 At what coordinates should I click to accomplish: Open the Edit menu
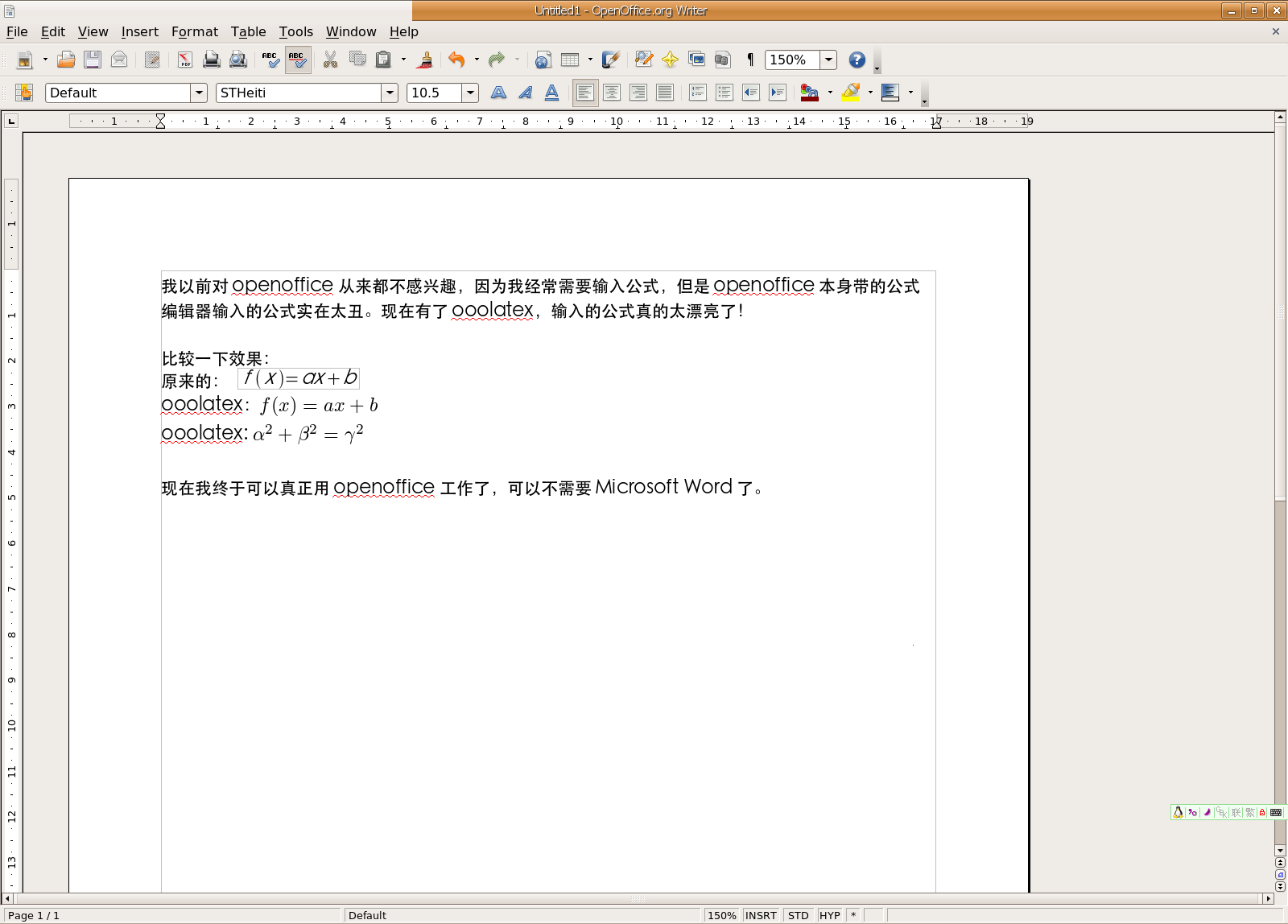point(53,31)
